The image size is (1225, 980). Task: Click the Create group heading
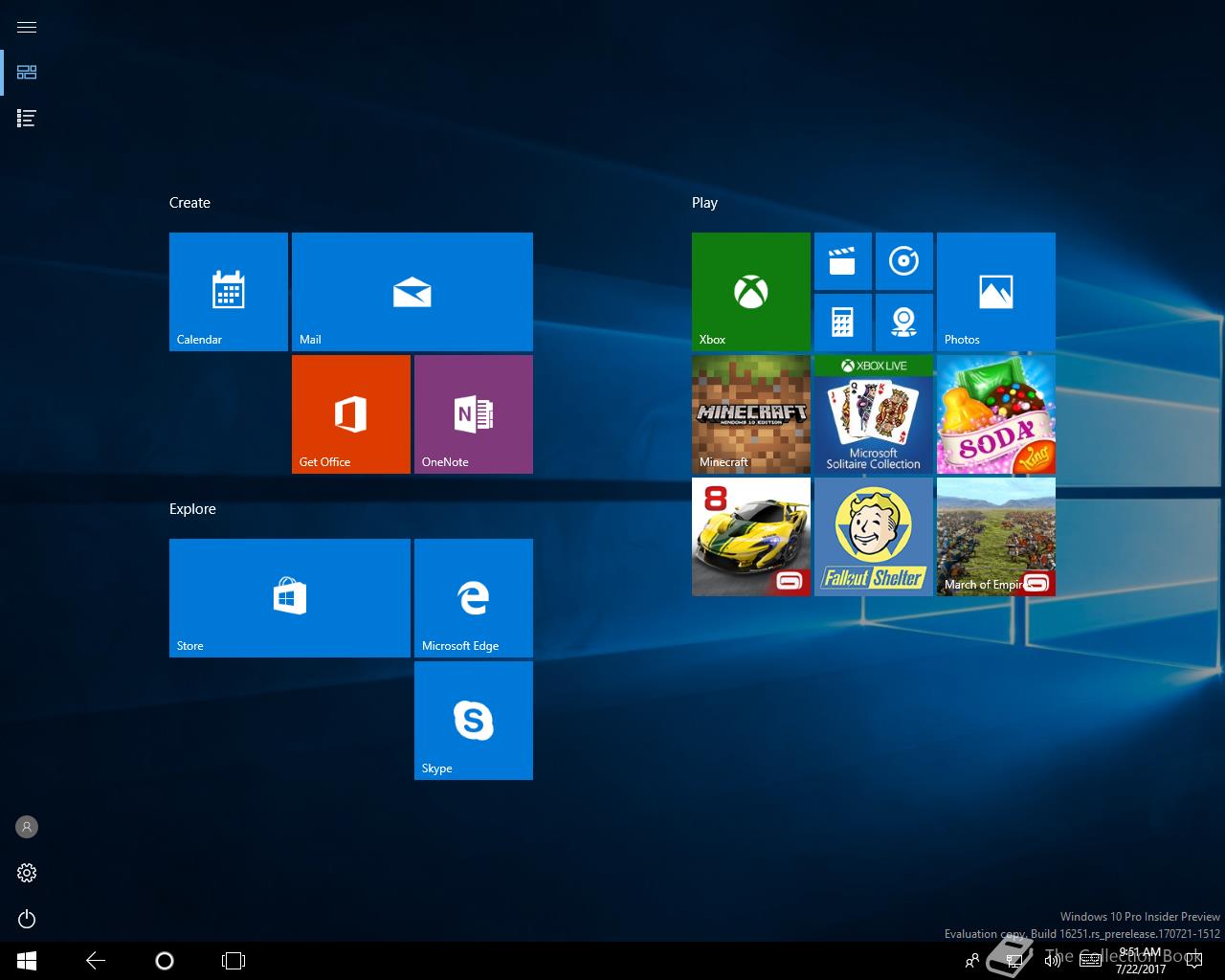click(x=189, y=203)
